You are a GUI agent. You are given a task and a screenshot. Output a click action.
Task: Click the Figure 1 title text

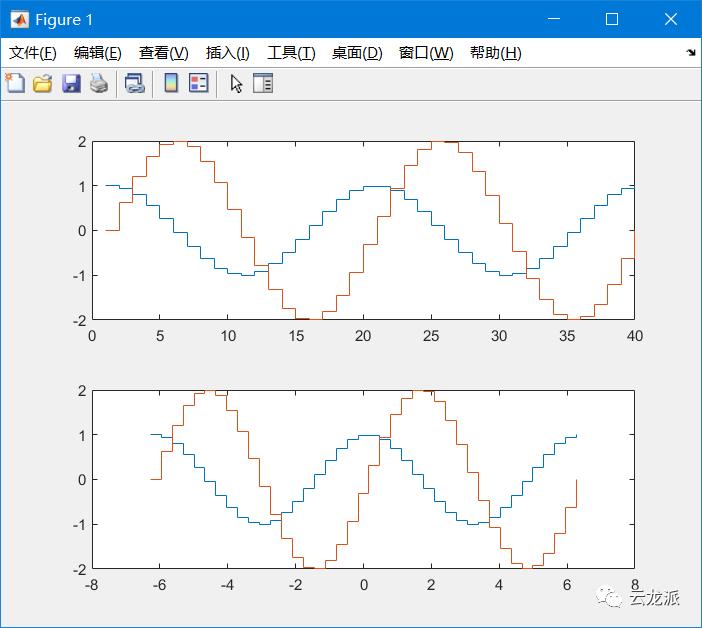64,20
